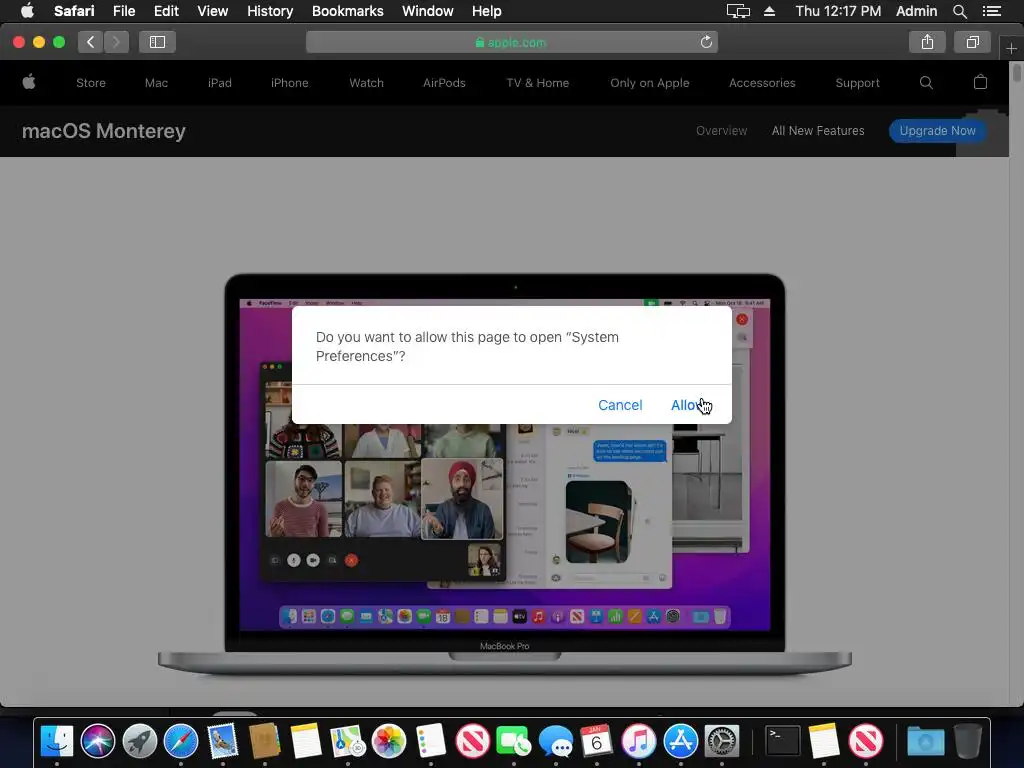Image resolution: width=1024 pixels, height=768 pixels.
Task: Open Maps from the Dock
Action: pyautogui.click(x=347, y=742)
